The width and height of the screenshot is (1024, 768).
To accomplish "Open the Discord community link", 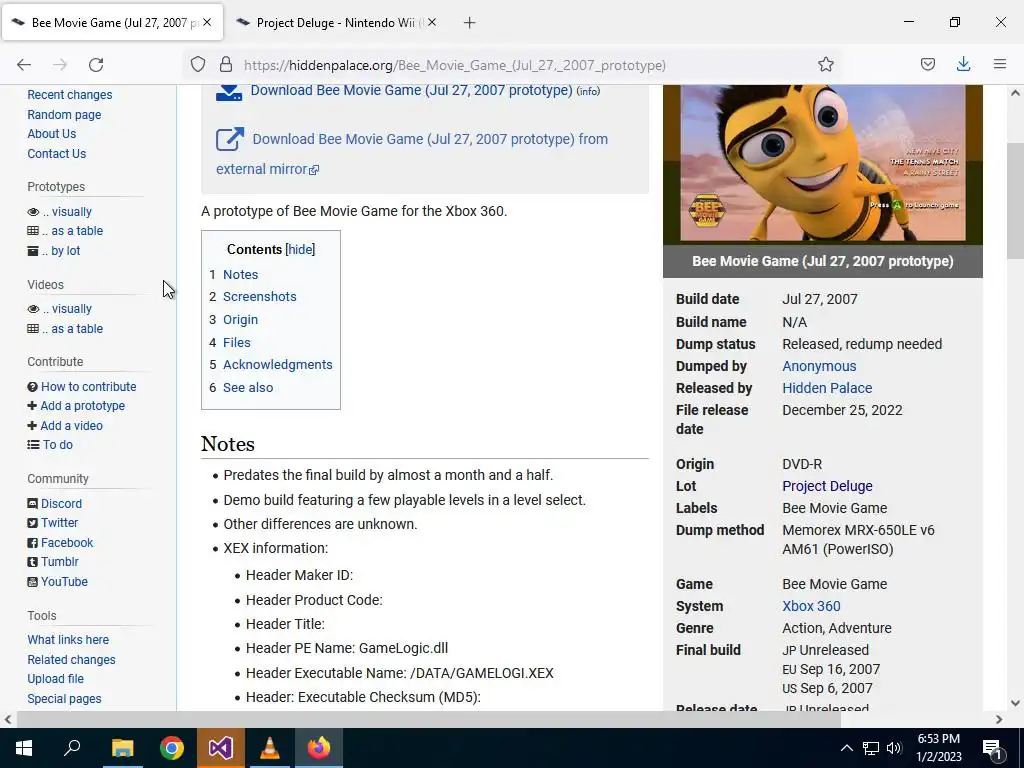I will coord(61,504).
